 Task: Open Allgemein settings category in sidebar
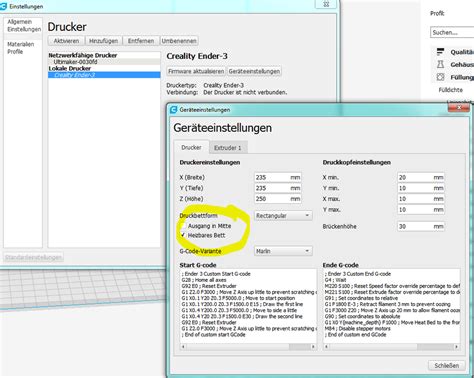(20, 22)
